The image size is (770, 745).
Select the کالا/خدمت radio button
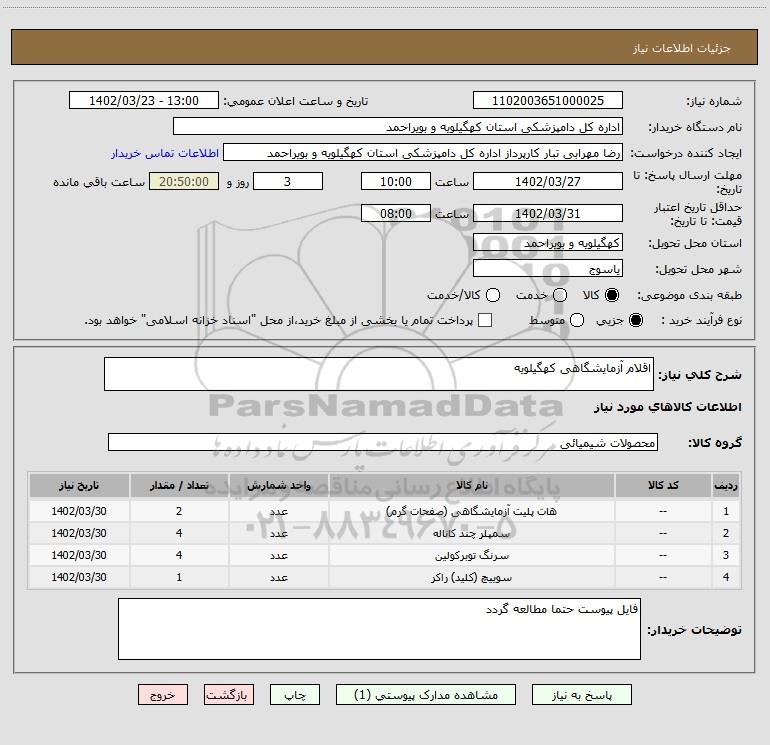coord(493,295)
